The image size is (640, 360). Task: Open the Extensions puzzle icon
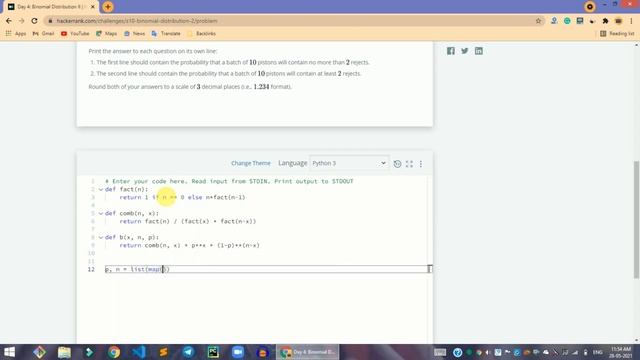(605, 21)
